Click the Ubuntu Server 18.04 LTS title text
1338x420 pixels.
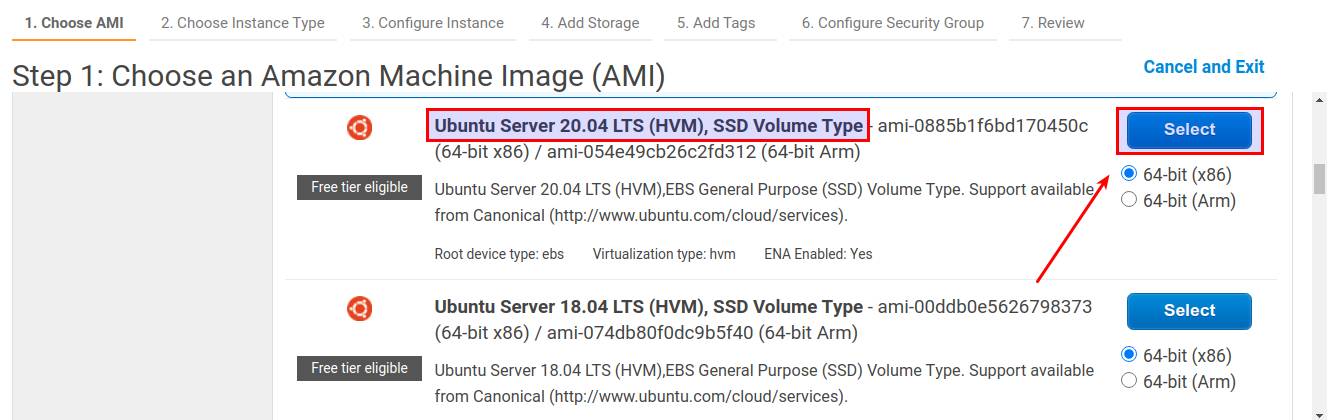pos(649,307)
